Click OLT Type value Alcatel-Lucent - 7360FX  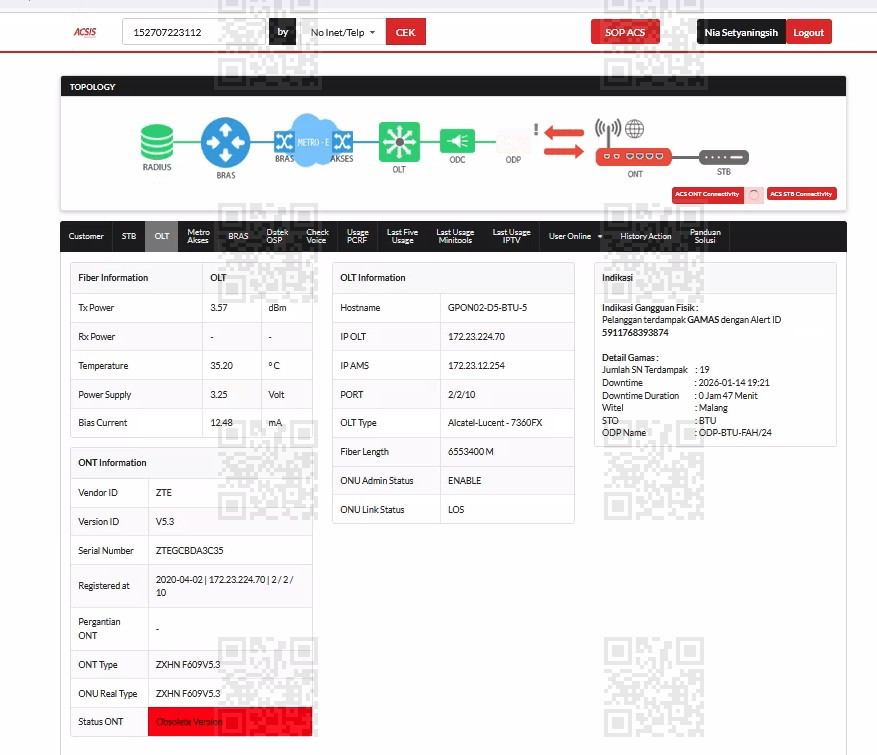pyautogui.click(x=495, y=423)
